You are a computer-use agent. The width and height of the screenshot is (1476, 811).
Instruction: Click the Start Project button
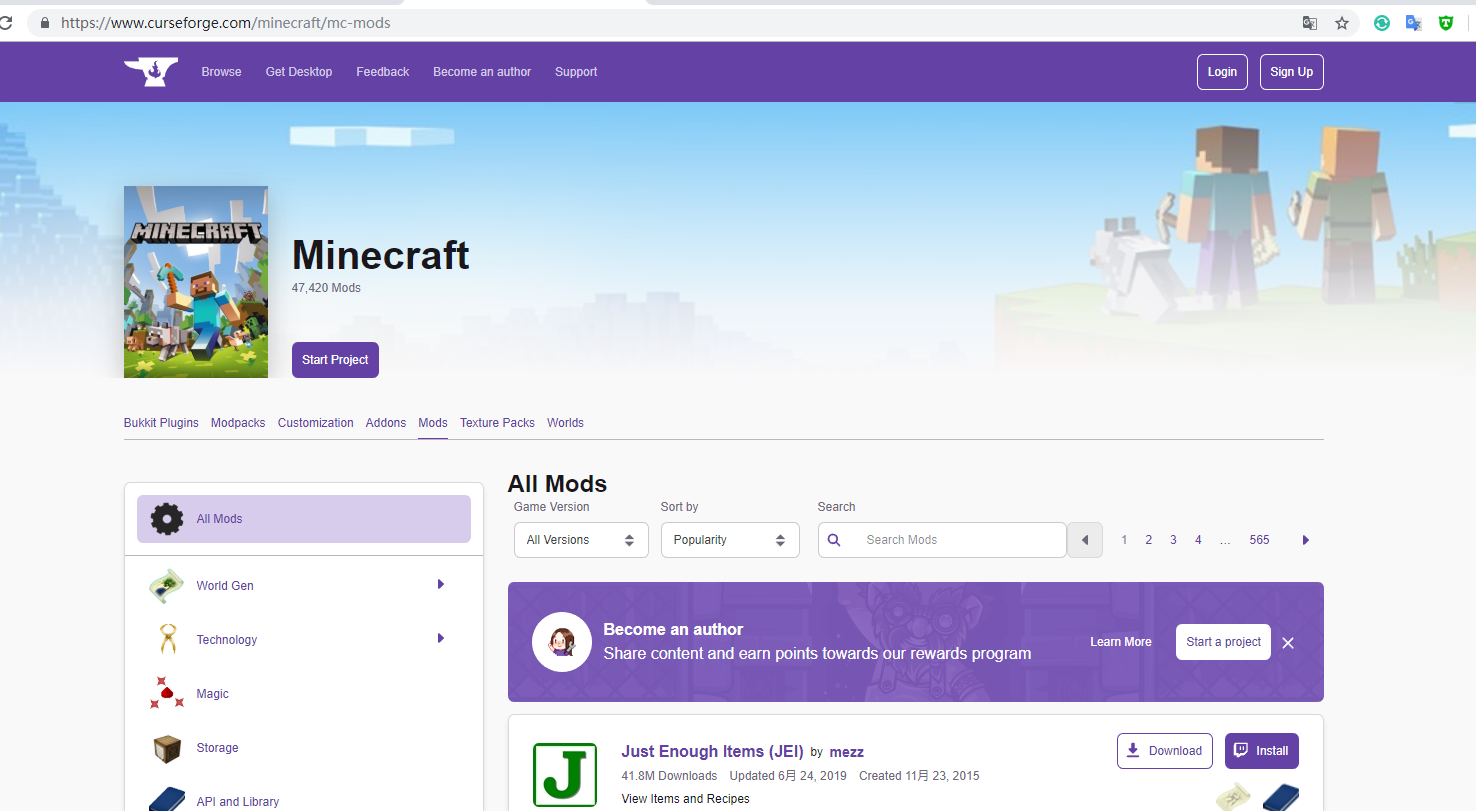coord(335,360)
